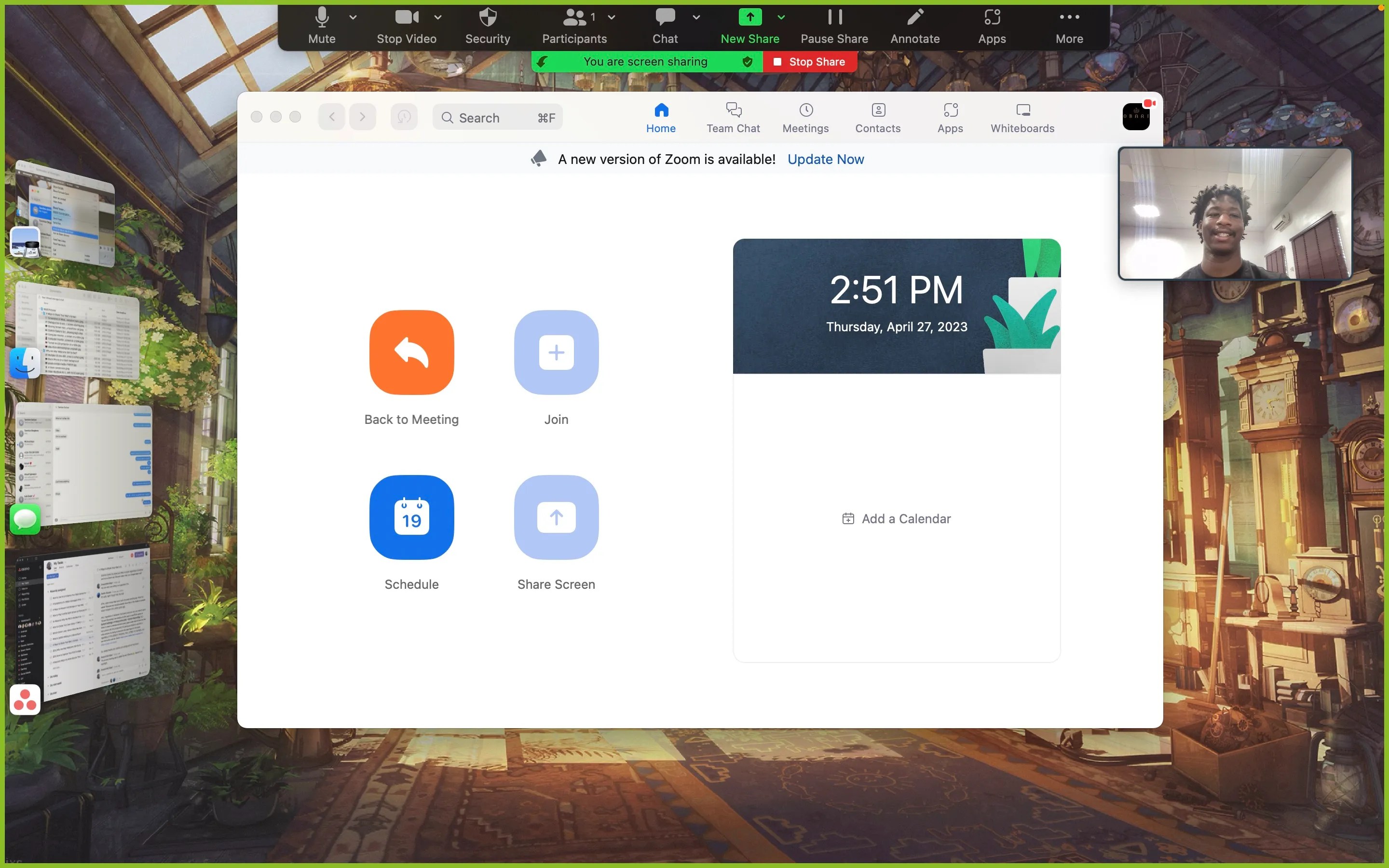Stop your video

tap(406, 26)
